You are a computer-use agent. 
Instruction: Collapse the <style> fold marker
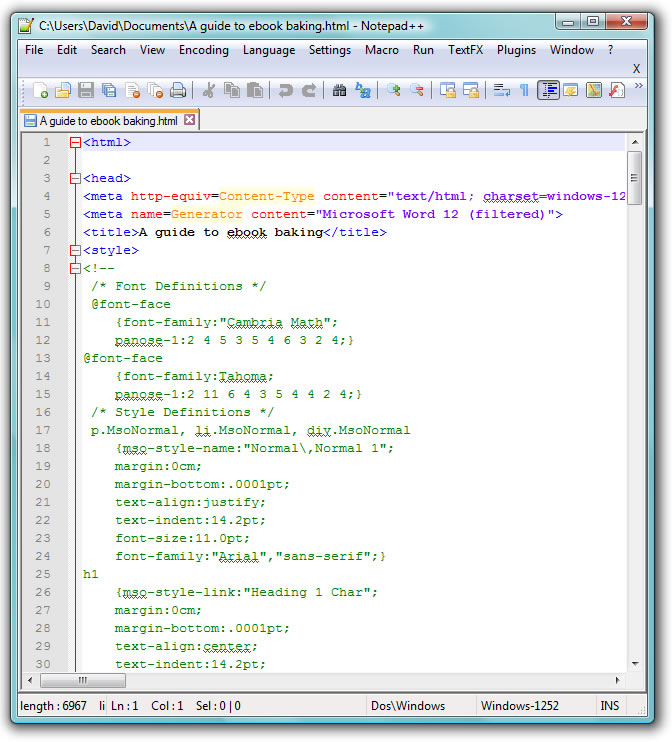75,251
